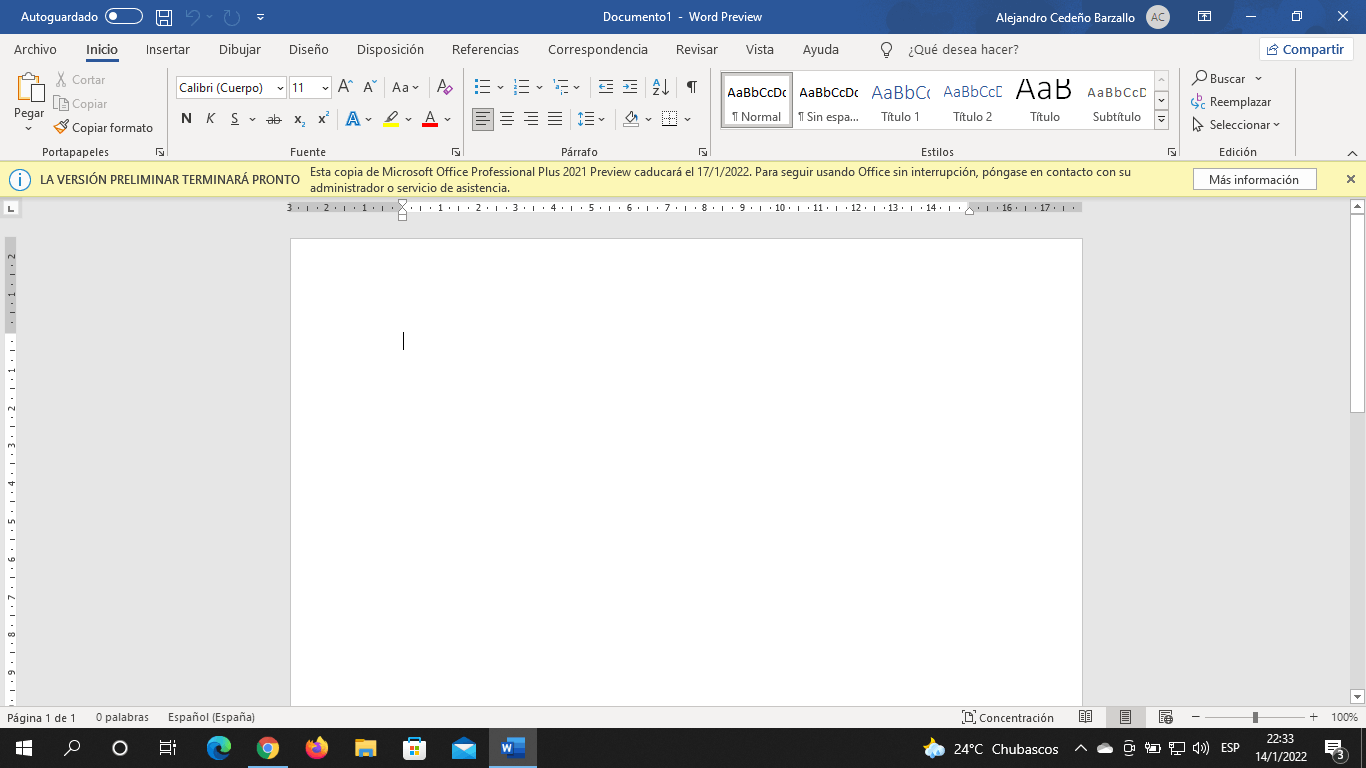This screenshot has width=1366, height=768.
Task: Open the Fuente dialog launcher
Action: [x=456, y=152]
